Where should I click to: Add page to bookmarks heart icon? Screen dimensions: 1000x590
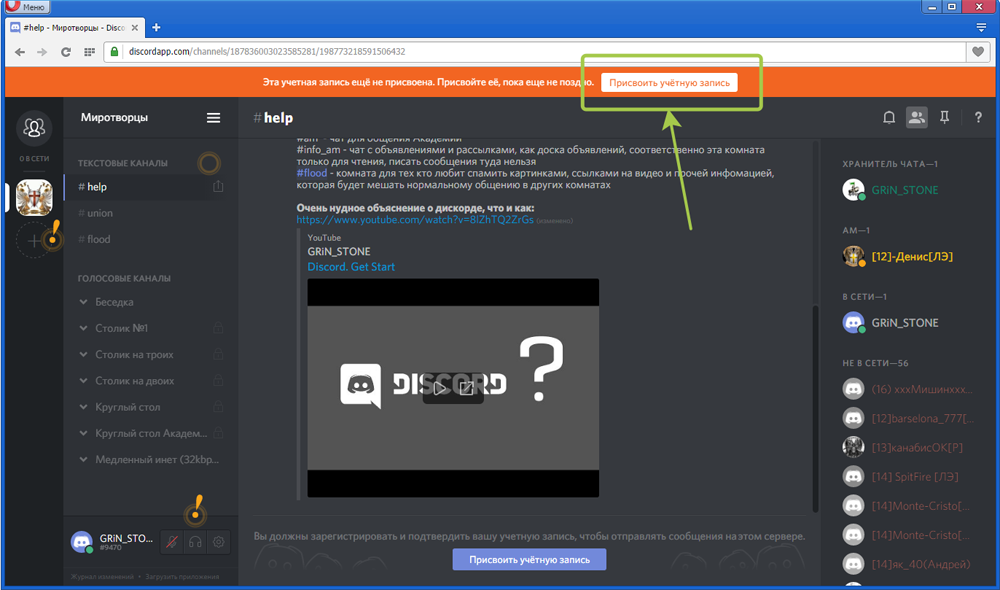[978, 52]
